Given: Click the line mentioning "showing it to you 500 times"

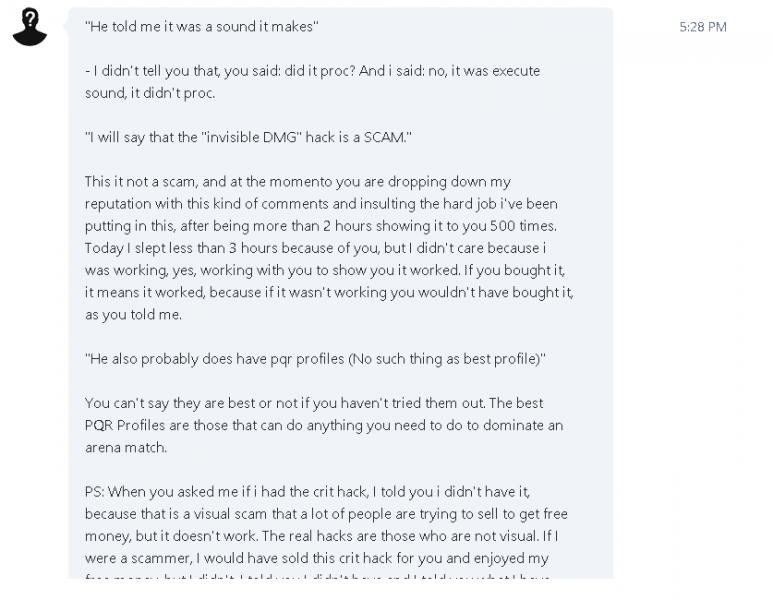Looking at the screenshot, I should pos(321,226).
